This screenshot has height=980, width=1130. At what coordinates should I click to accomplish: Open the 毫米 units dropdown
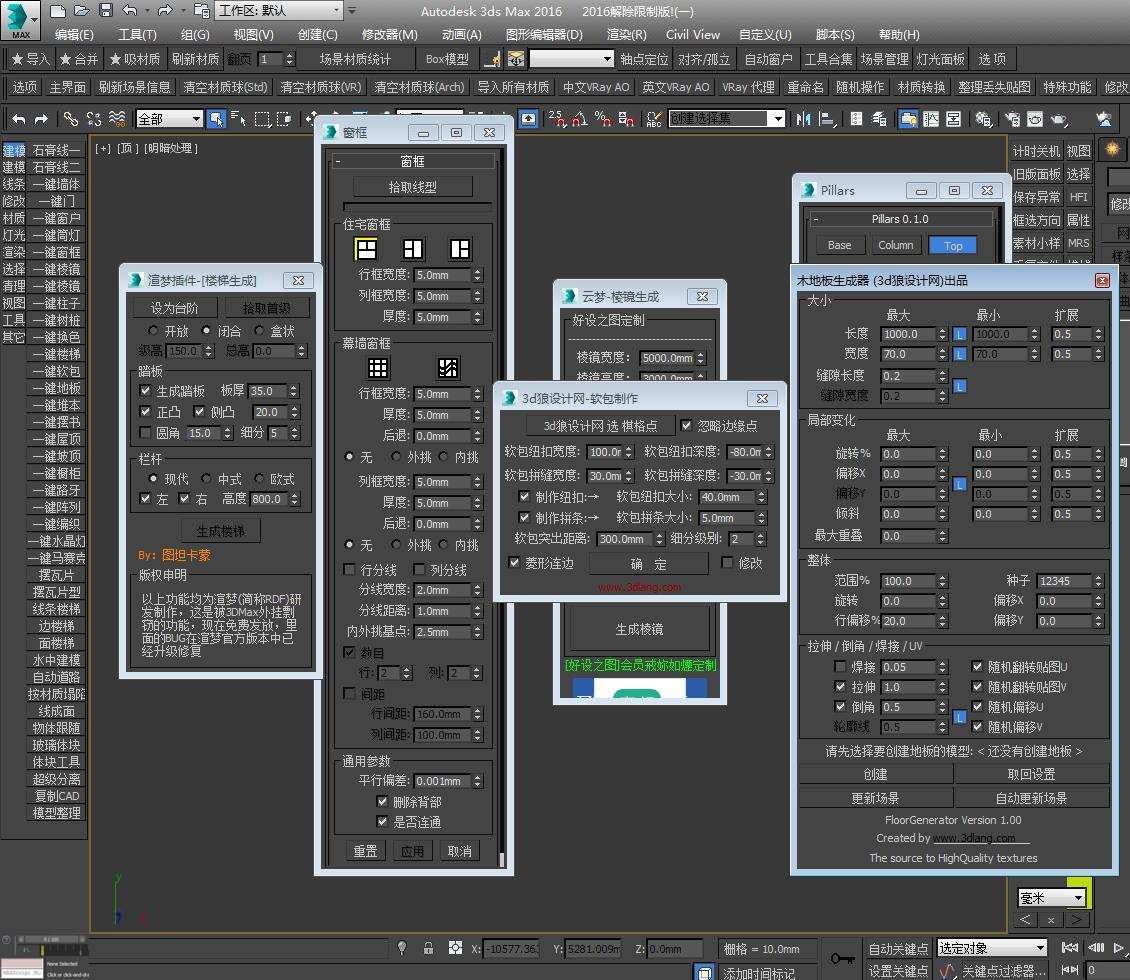1051,898
